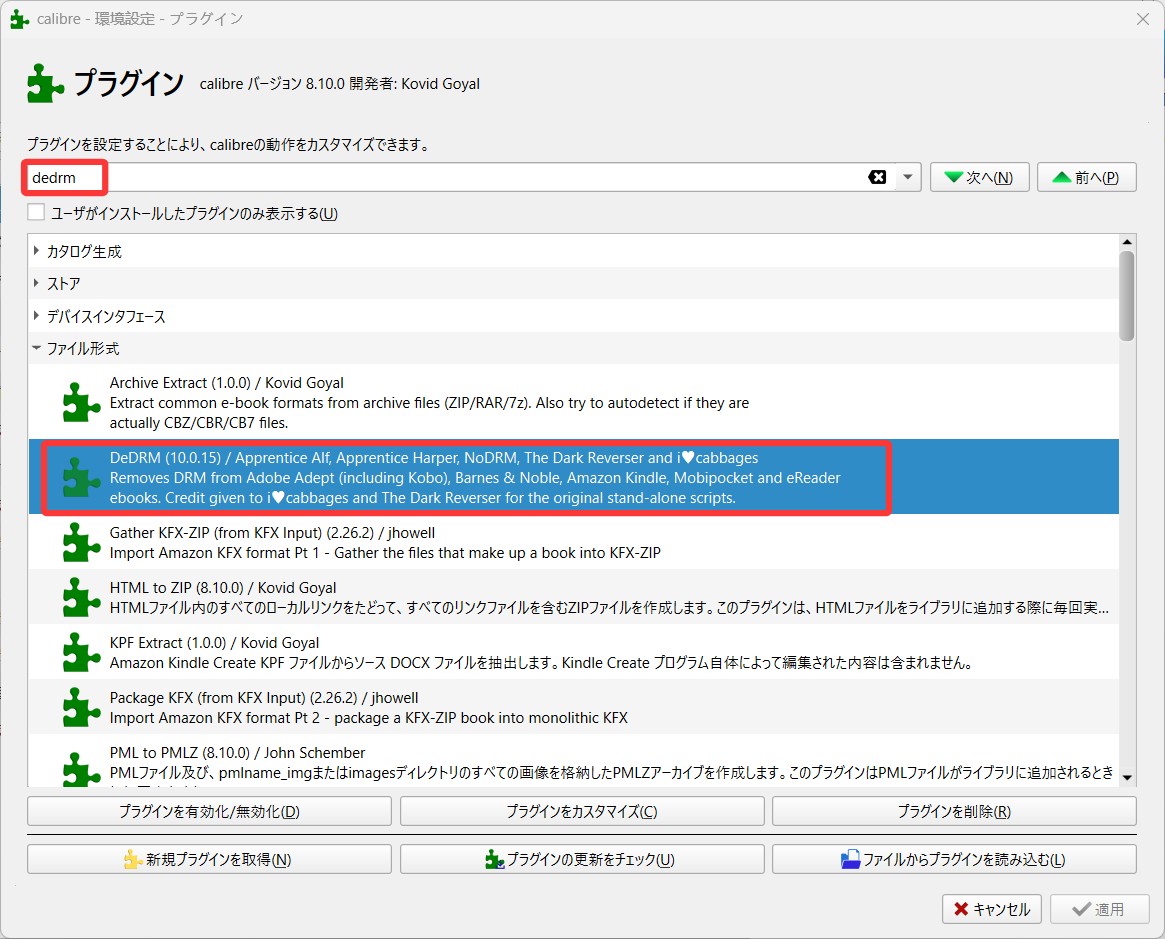This screenshot has height=939, width=1165.
Task: Click the Package KFX plugin icon
Action: tap(81, 707)
